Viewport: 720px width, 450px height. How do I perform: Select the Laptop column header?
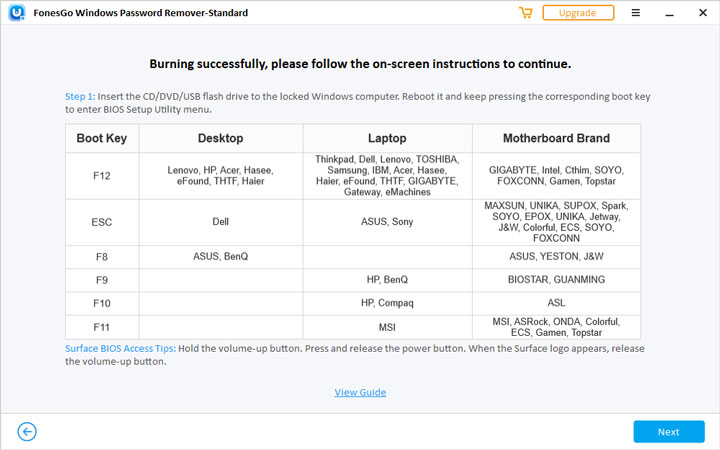coord(387,138)
